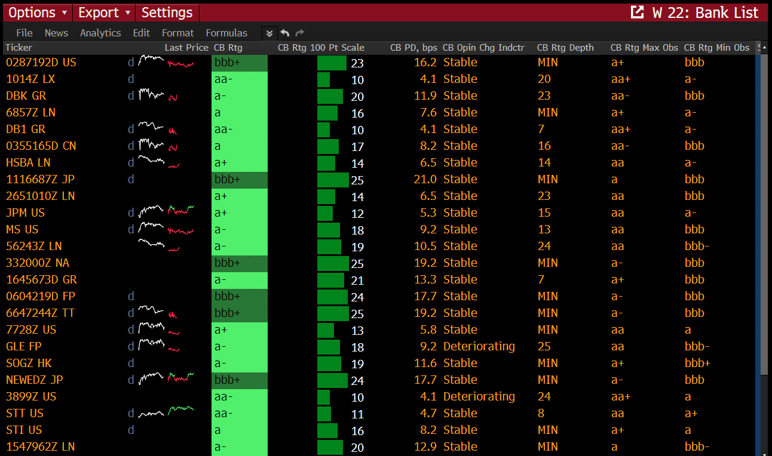Click the bbb+ rating cell for 1116687Z JP
This screenshot has height=456, width=772.
click(x=240, y=180)
